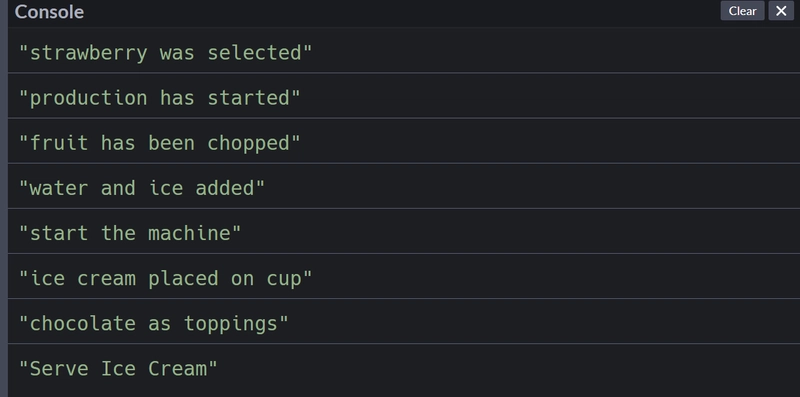Select the "ice cream placed on cup" entry
Screen dimensions: 800x397
tap(404, 278)
